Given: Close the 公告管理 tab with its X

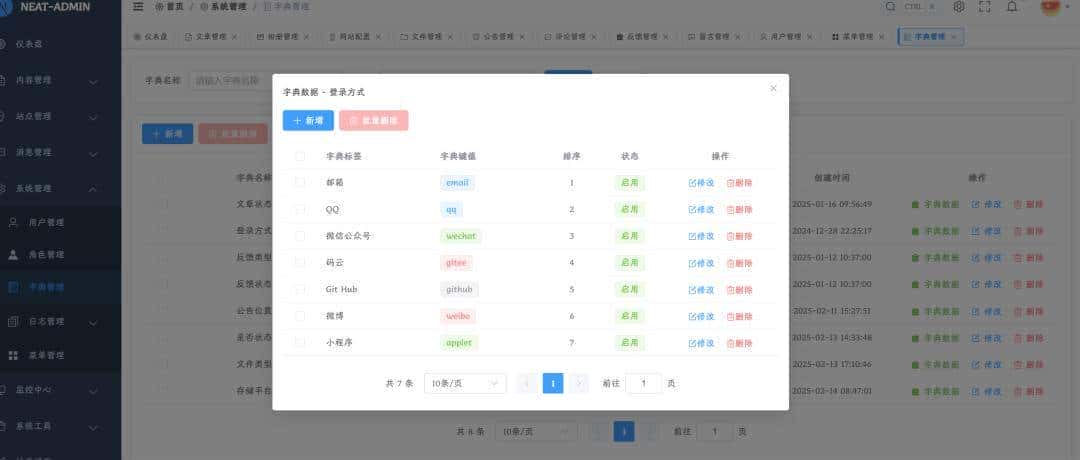Looking at the screenshot, I should coord(522,36).
